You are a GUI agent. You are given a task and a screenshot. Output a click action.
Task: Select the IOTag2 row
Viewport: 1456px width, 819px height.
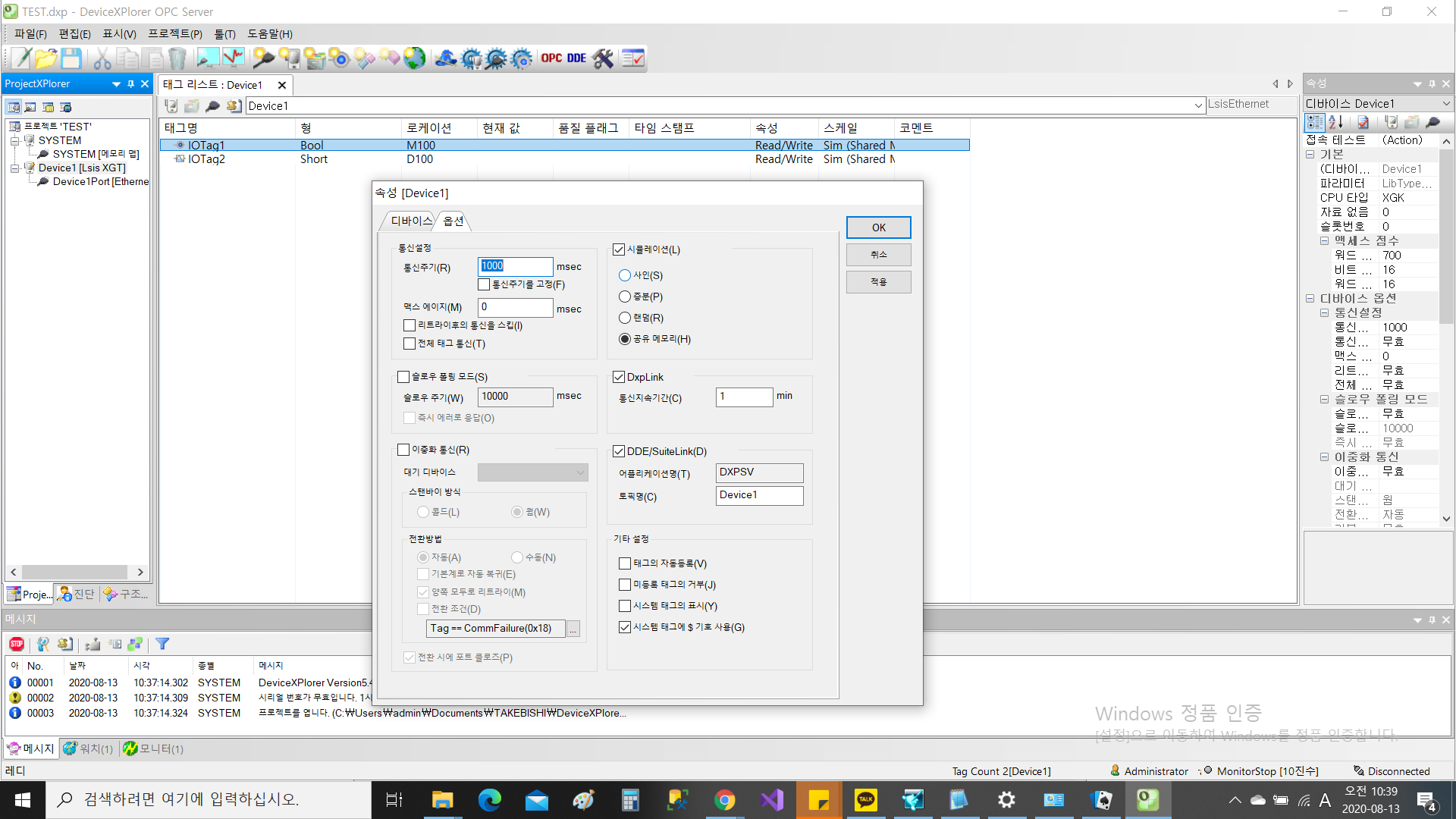coord(564,159)
